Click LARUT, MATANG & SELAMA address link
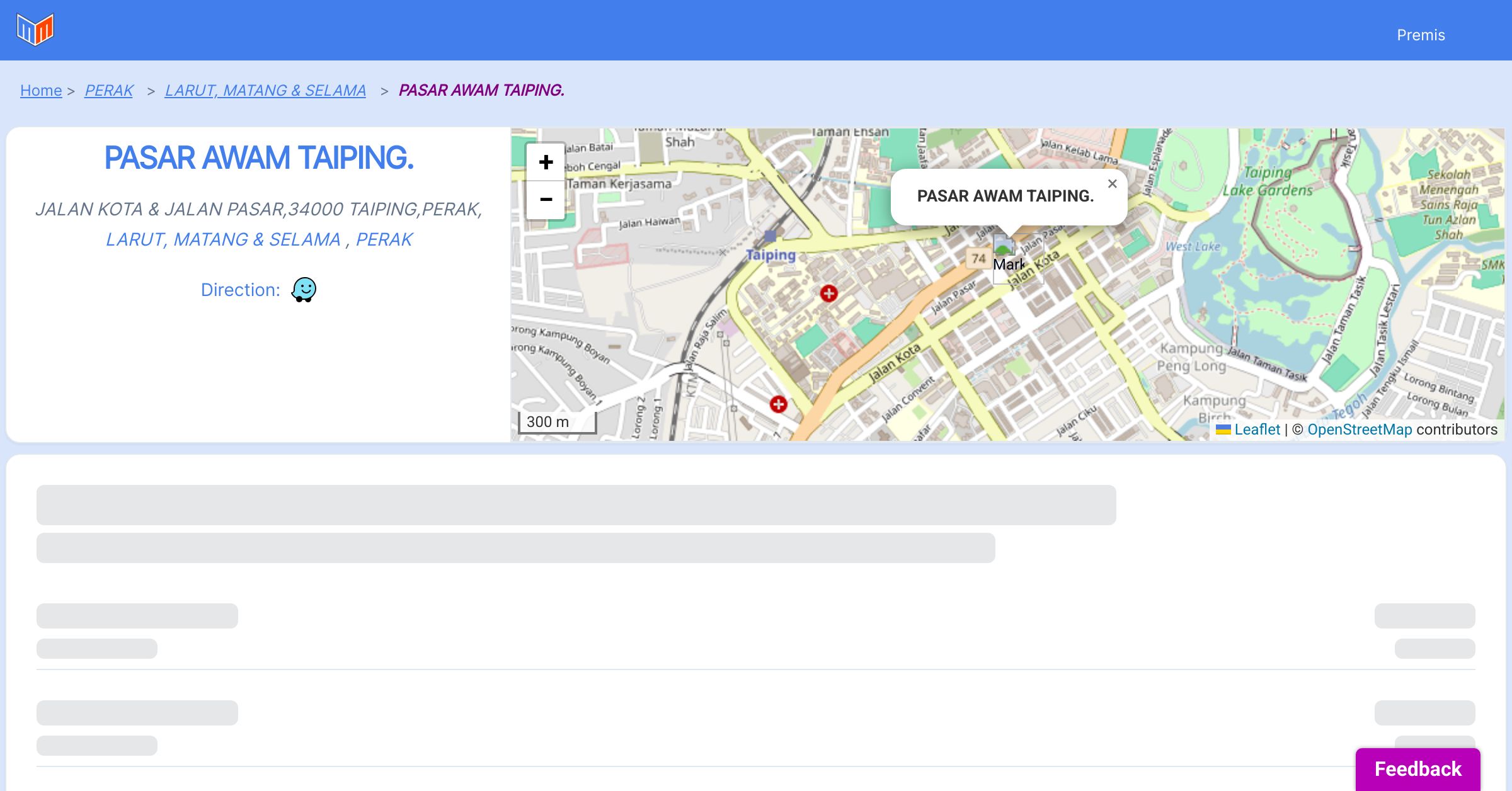 223,239
